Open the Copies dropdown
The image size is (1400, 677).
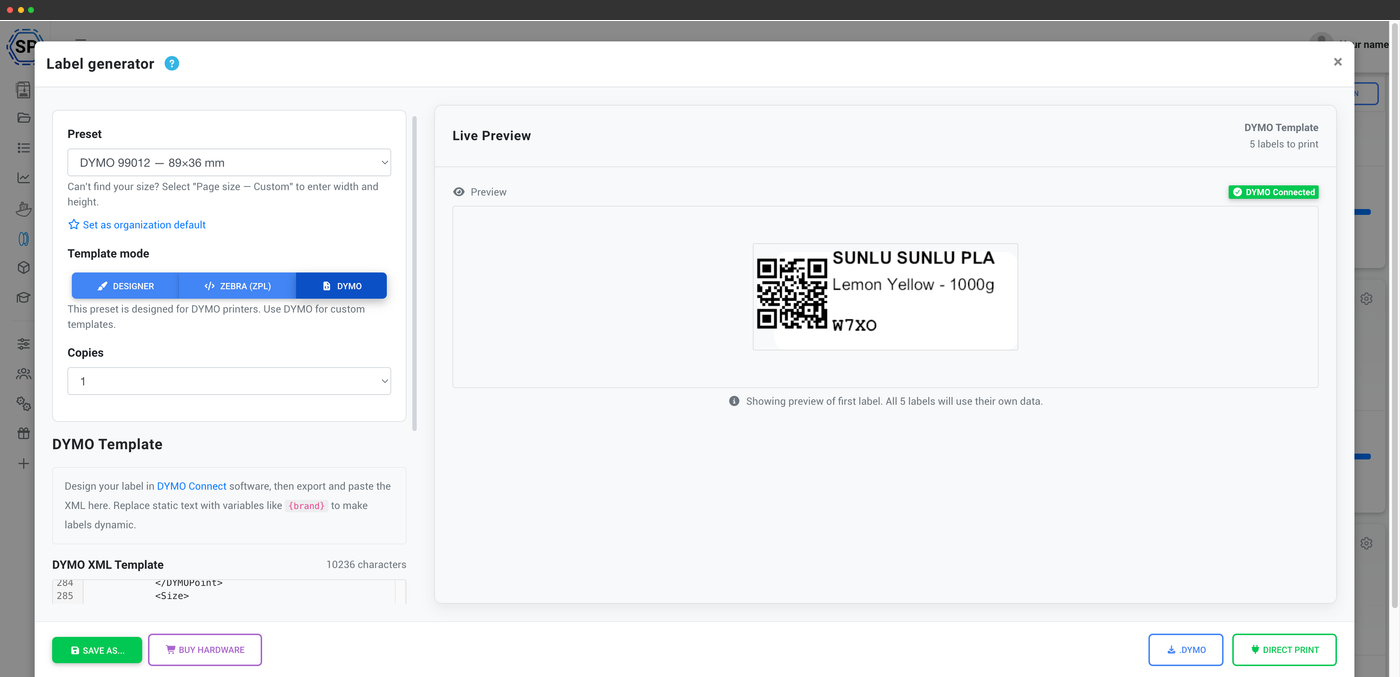point(229,381)
